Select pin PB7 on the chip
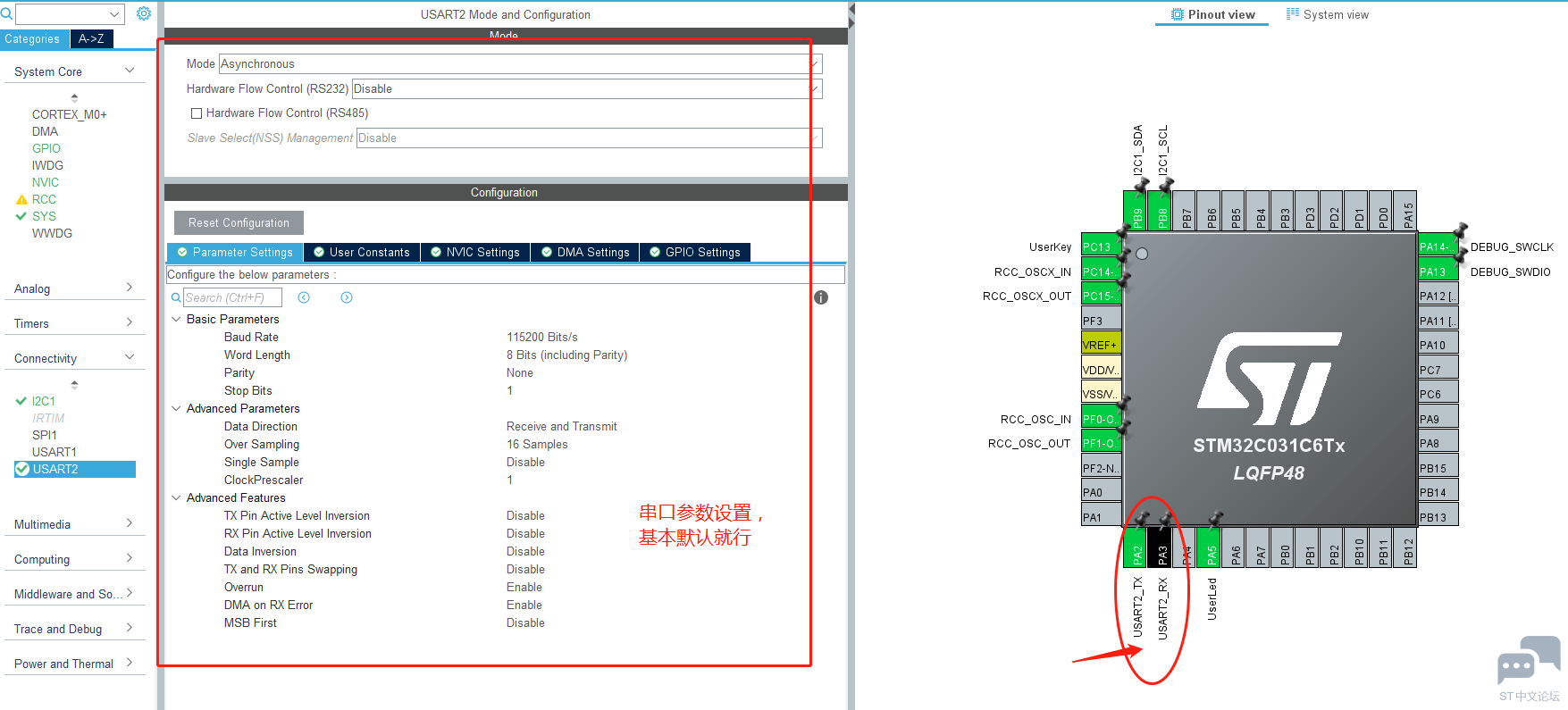 [1186, 211]
